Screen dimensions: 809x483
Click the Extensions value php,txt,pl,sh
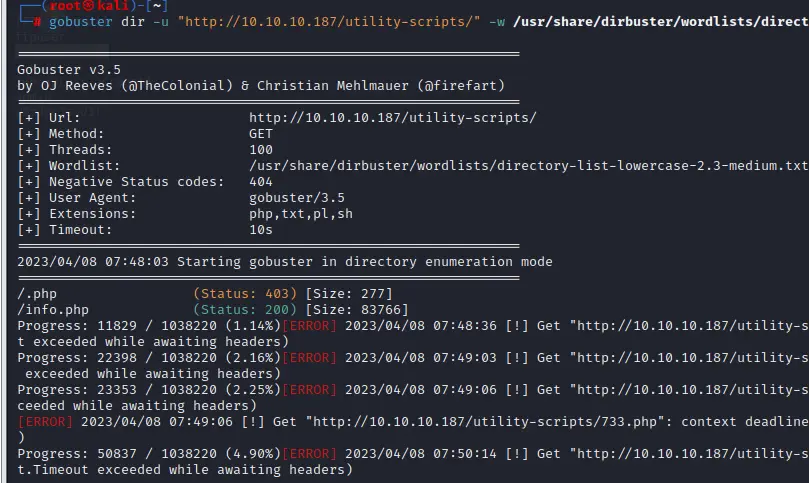300,214
